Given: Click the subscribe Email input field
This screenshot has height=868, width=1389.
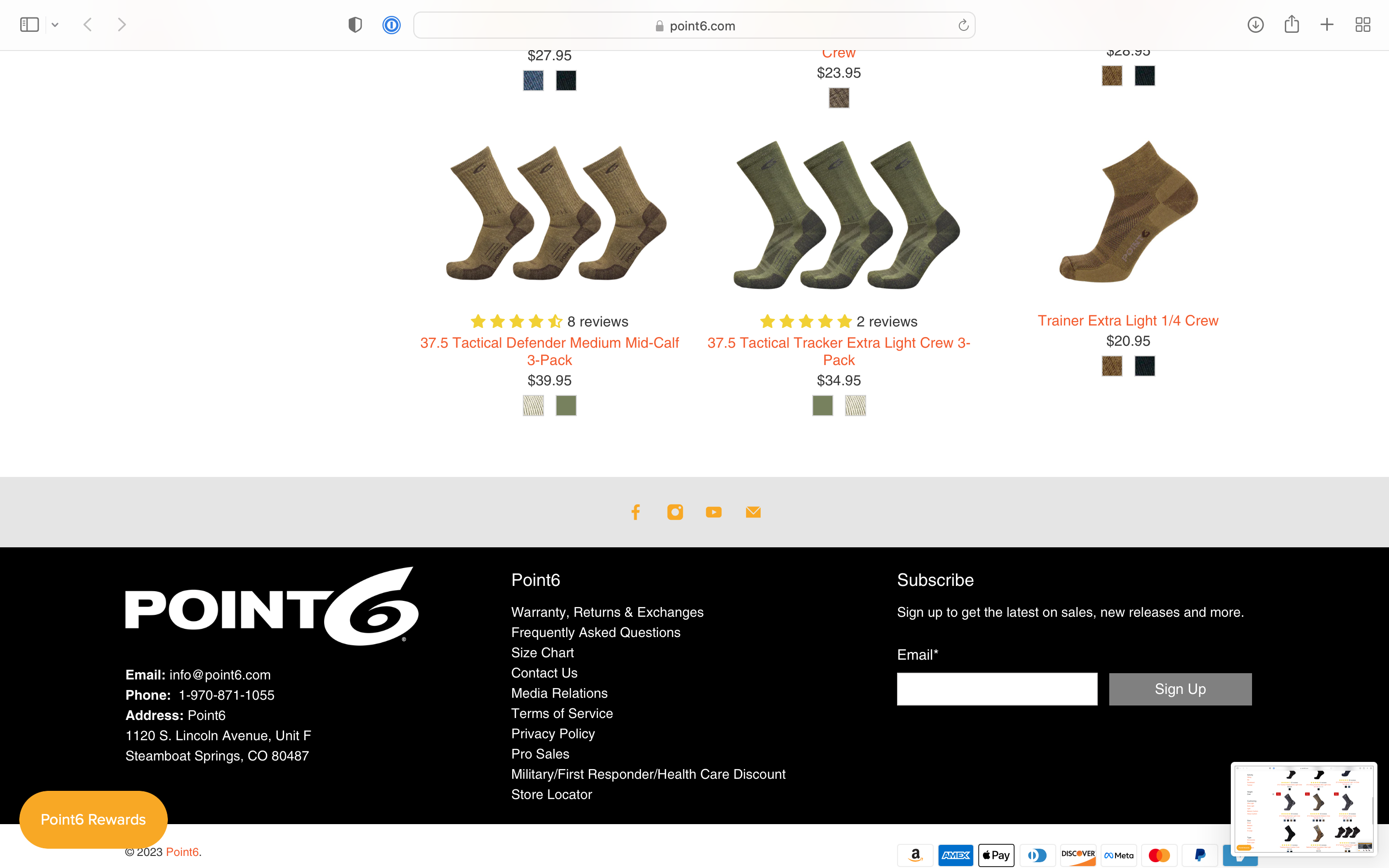Looking at the screenshot, I should 997,689.
